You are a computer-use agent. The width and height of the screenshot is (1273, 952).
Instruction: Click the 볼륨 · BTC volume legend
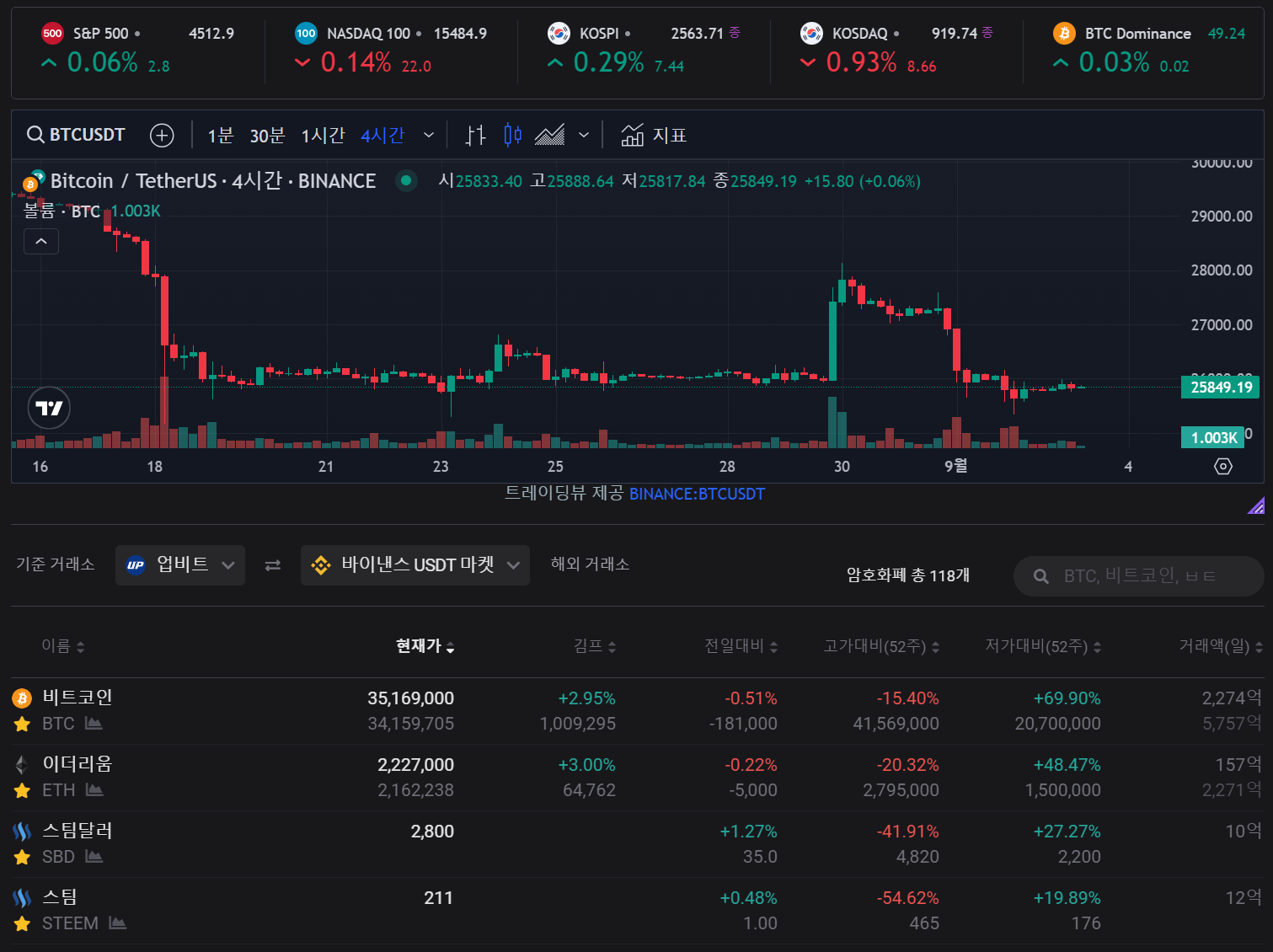coord(62,211)
